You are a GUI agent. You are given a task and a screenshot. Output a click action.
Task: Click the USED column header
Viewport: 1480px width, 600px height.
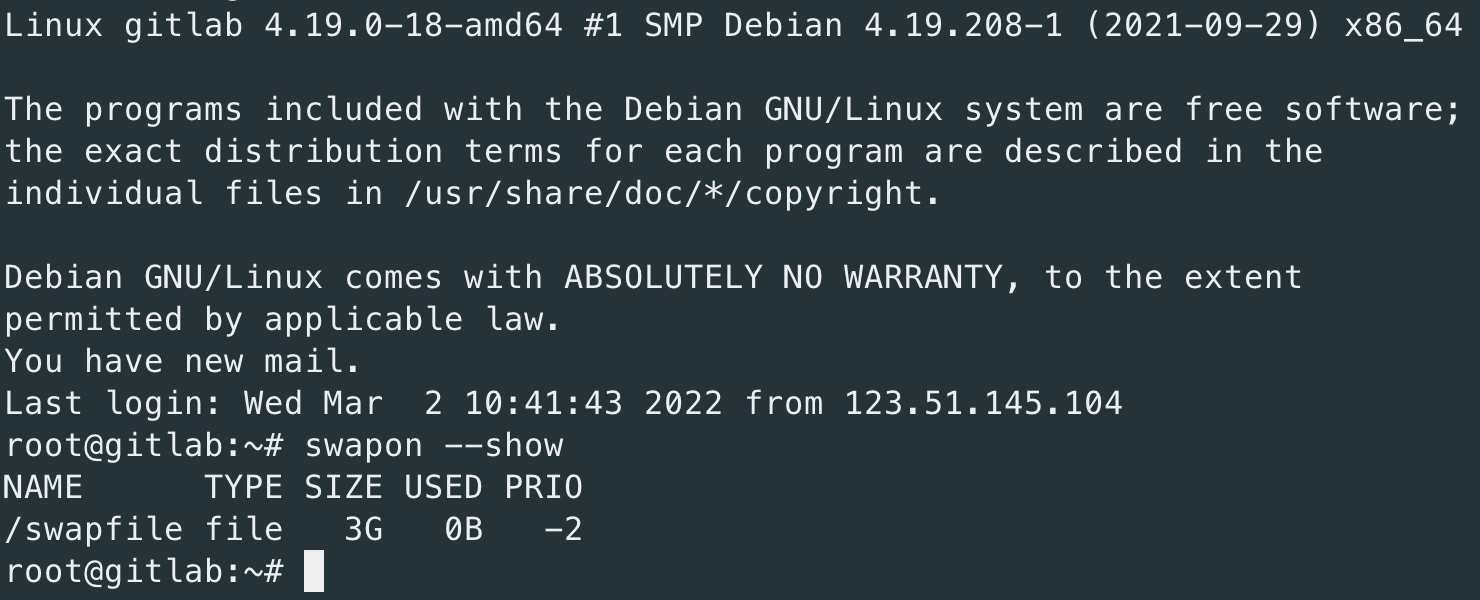pos(444,487)
